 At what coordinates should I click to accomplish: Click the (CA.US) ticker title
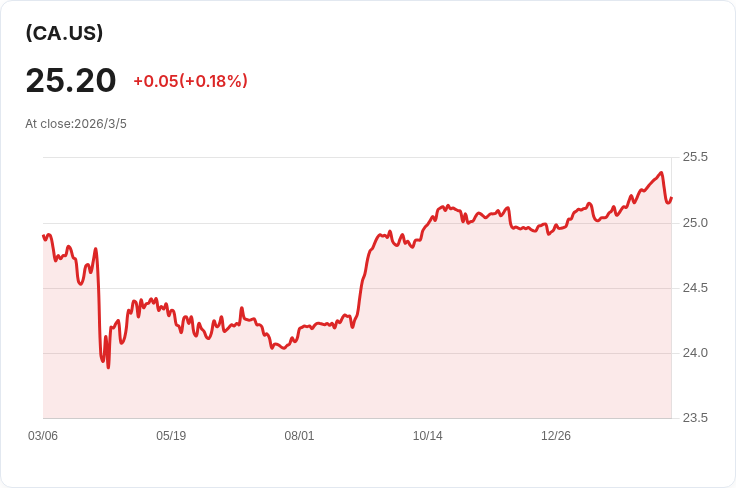tap(64, 33)
